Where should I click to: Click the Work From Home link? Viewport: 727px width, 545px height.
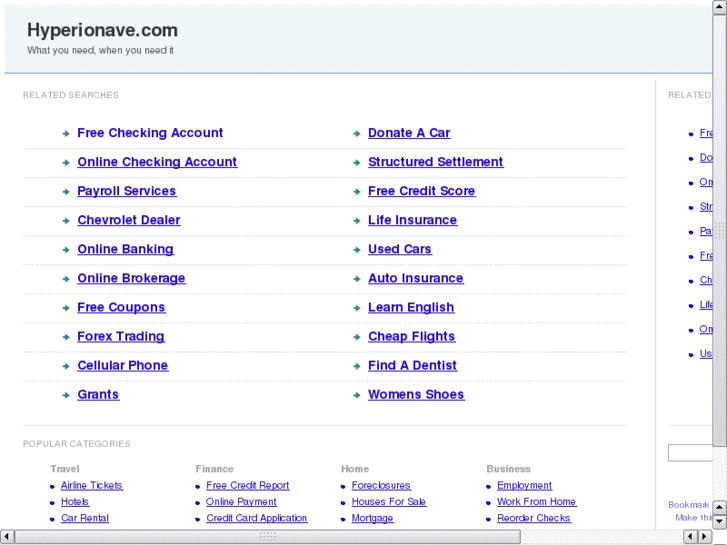(x=536, y=502)
